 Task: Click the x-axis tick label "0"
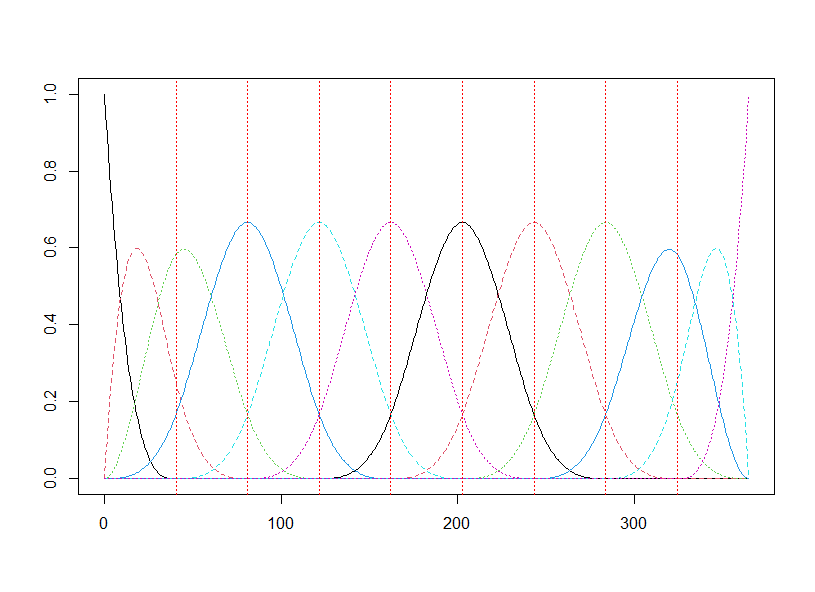tap(104, 523)
